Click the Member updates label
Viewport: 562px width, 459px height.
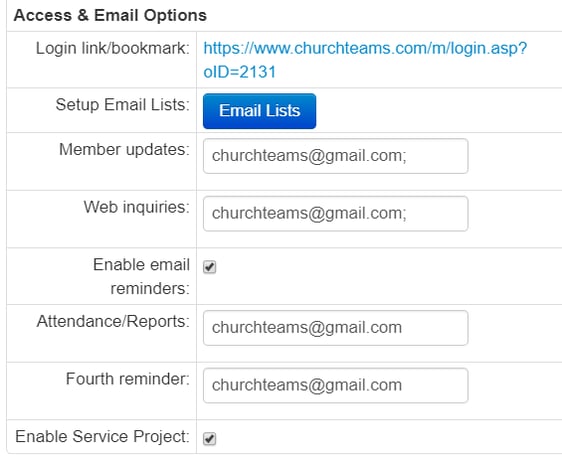pos(124,149)
